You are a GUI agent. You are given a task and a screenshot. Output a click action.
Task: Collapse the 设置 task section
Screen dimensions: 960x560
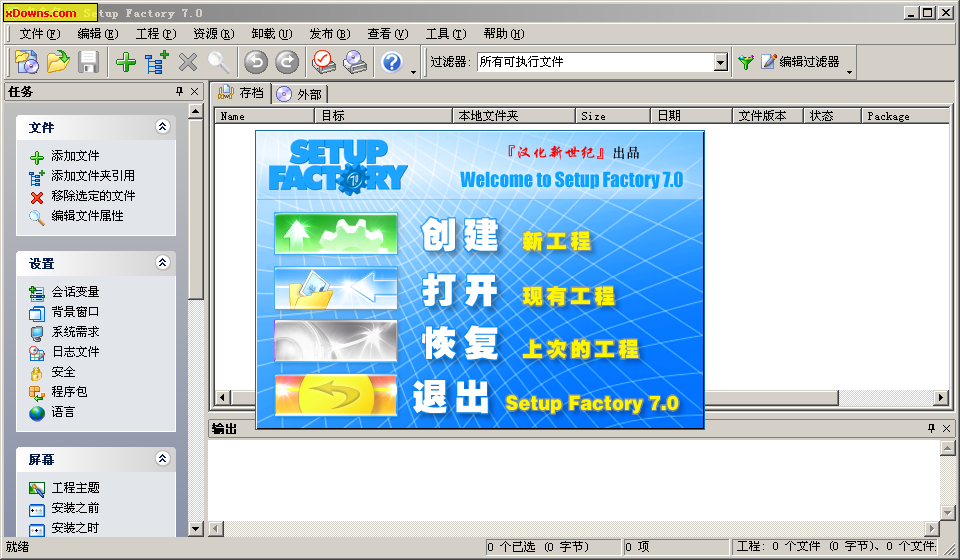pos(162,263)
